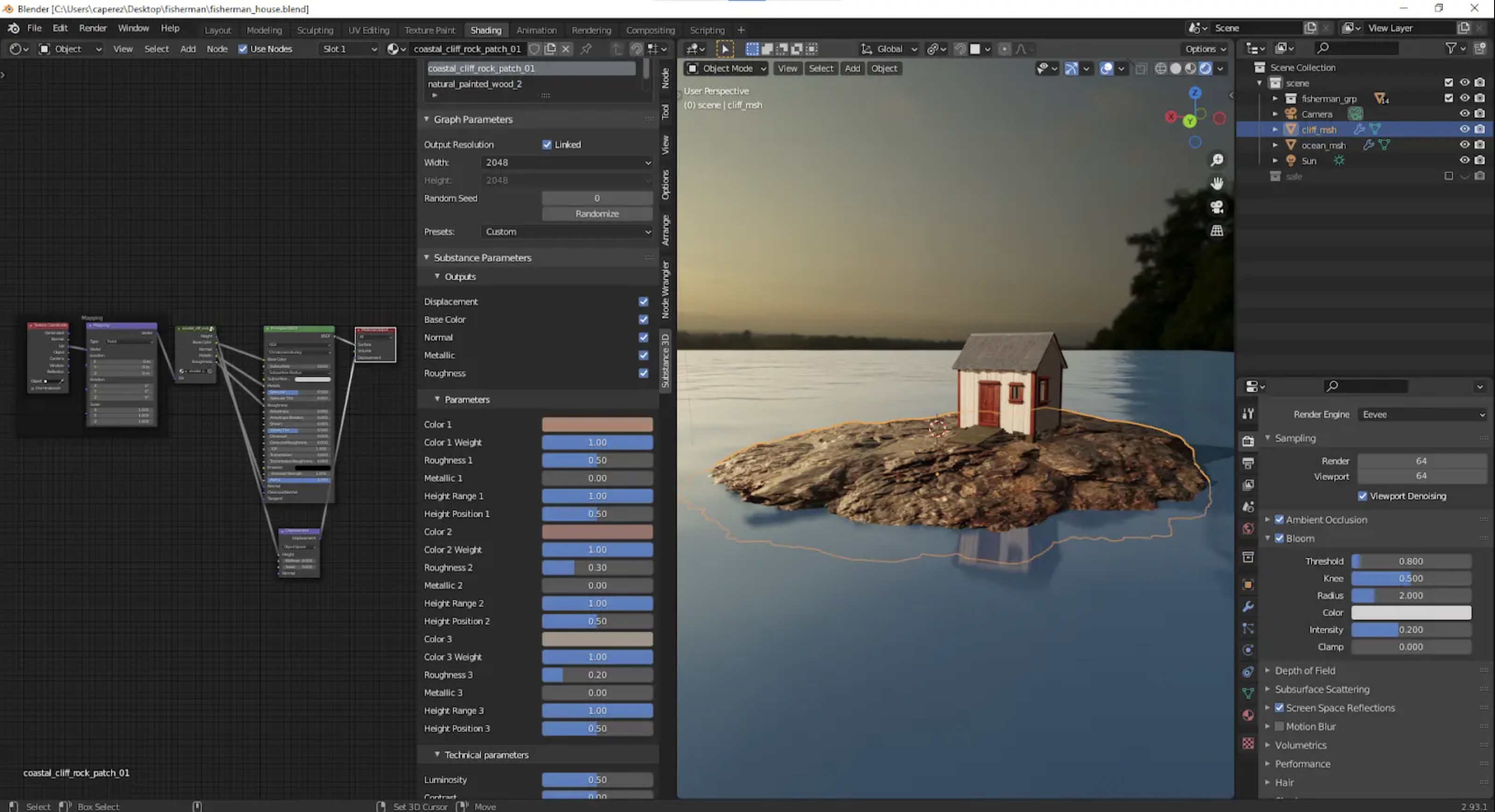Open the World Properties tab
The image size is (1495, 812).
1248,527
